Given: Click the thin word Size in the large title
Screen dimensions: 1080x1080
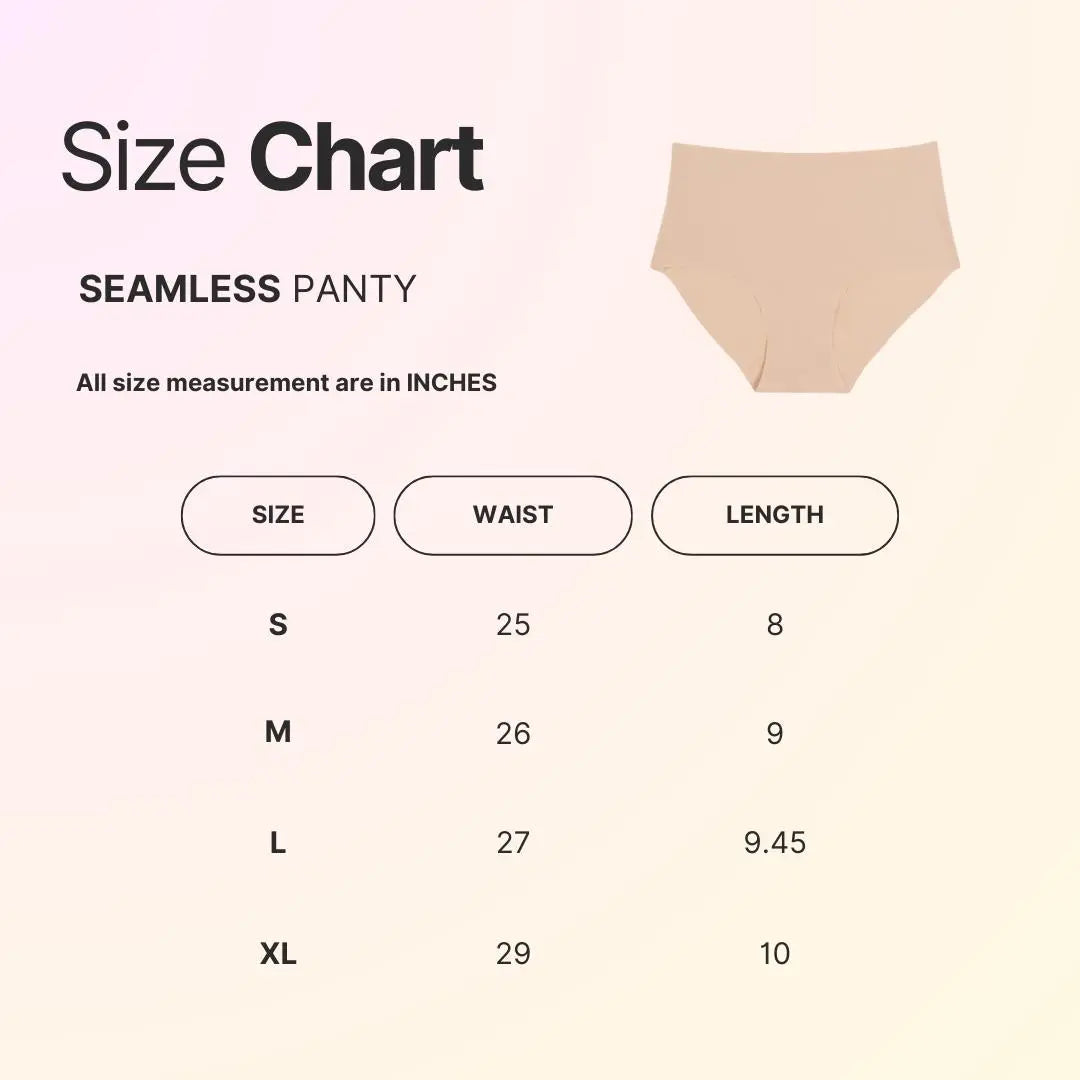Looking at the screenshot, I should click(143, 158).
